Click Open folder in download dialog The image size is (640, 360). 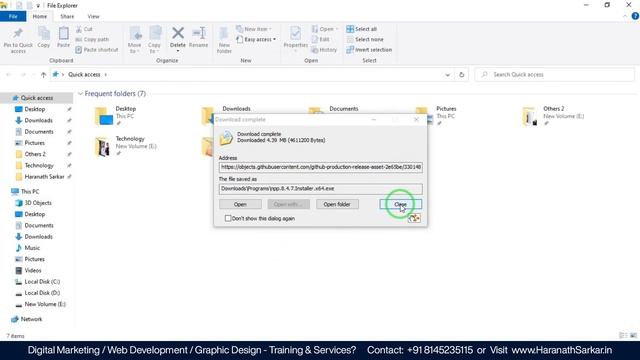point(337,204)
